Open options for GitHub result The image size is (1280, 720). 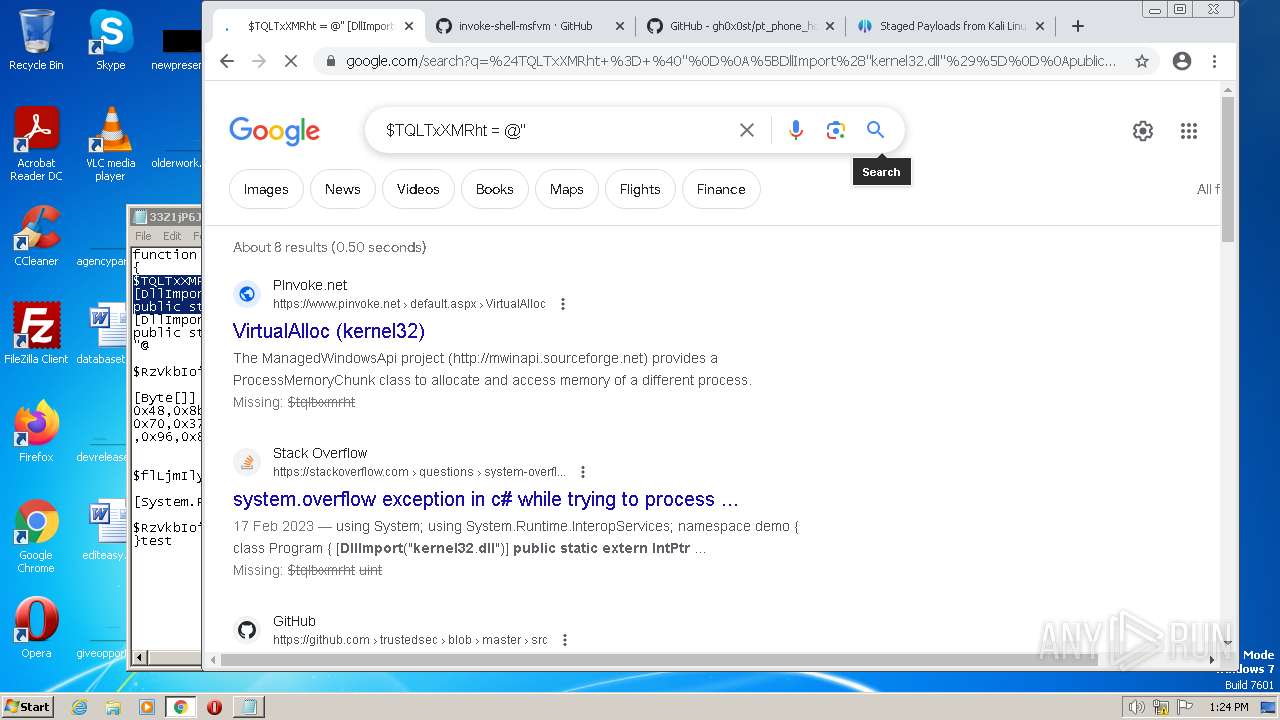point(565,640)
